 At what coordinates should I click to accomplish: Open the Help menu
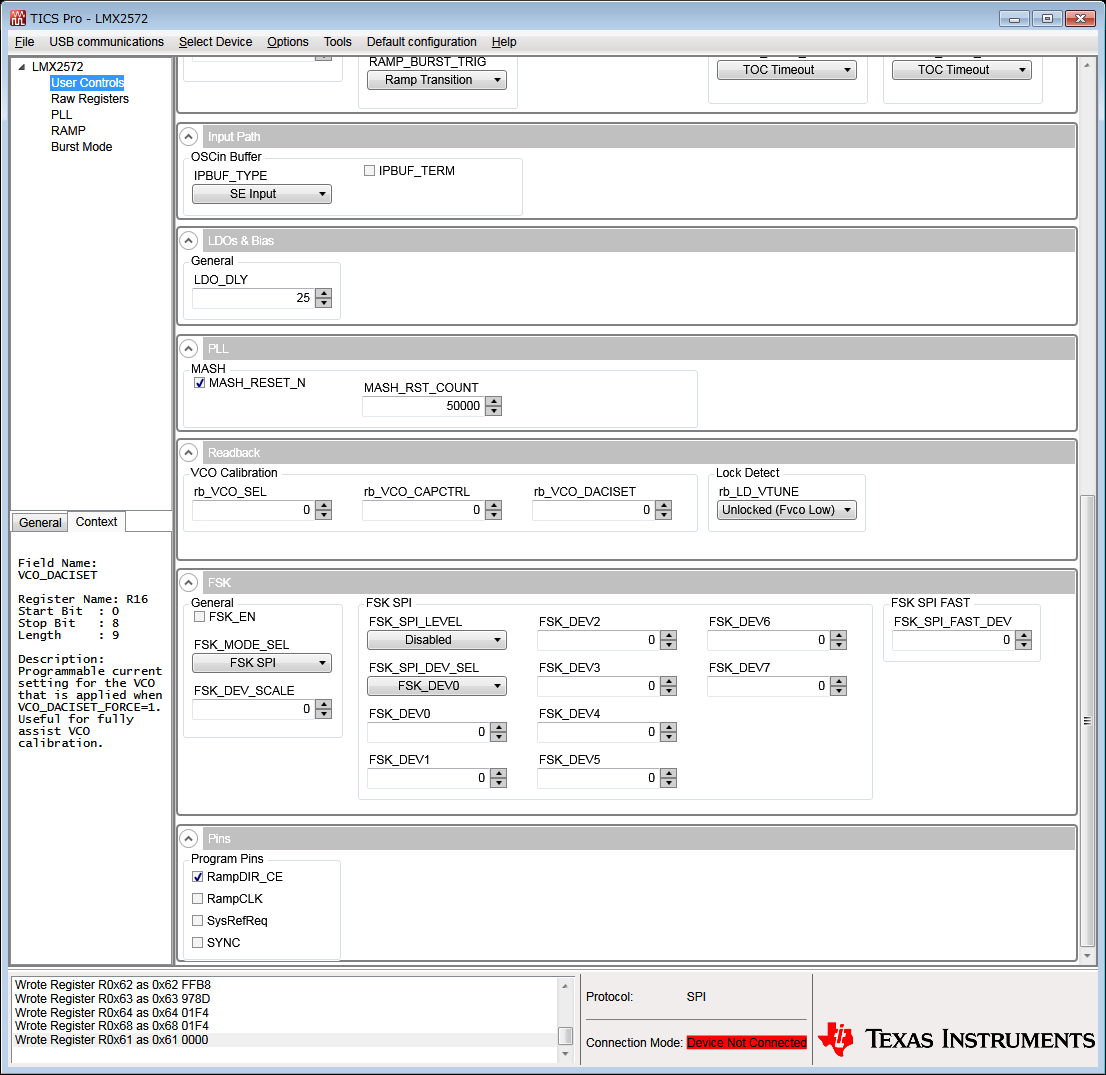click(504, 42)
